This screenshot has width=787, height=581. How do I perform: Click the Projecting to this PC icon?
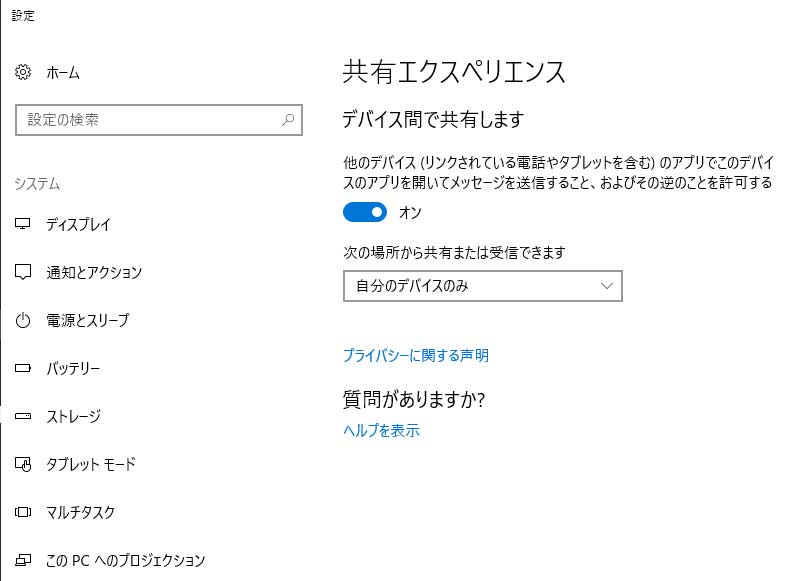tap(24, 560)
